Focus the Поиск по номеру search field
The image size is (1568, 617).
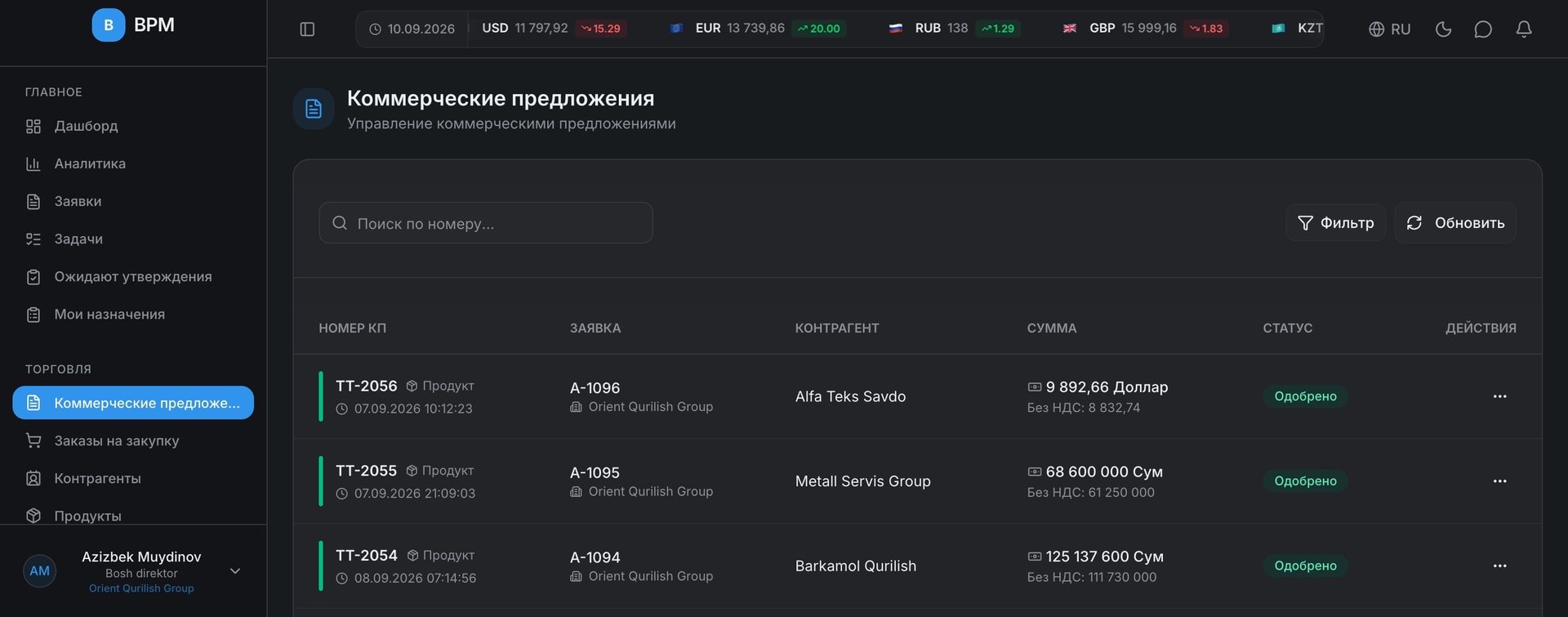[486, 223]
